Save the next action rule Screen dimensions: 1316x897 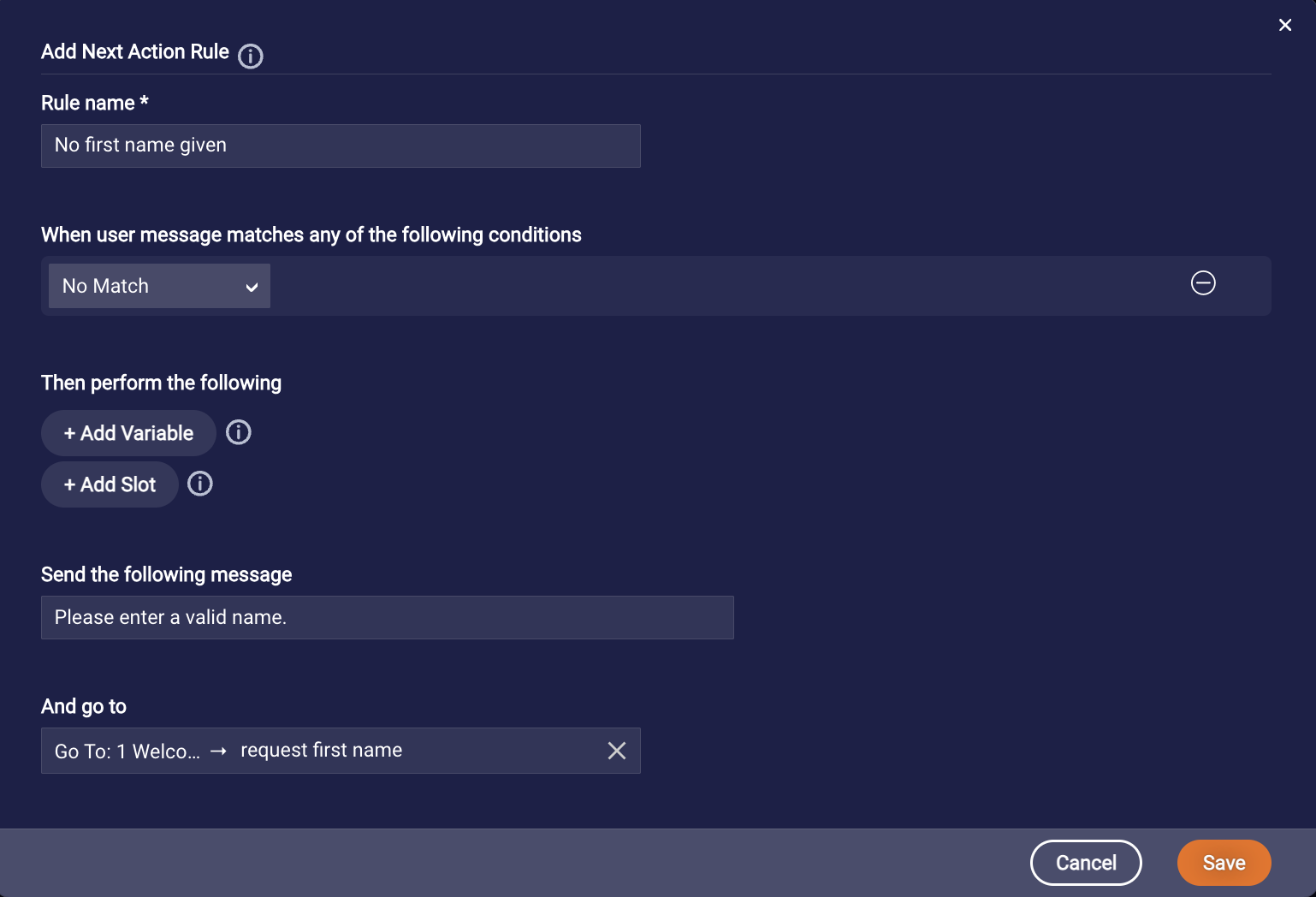[x=1224, y=863]
